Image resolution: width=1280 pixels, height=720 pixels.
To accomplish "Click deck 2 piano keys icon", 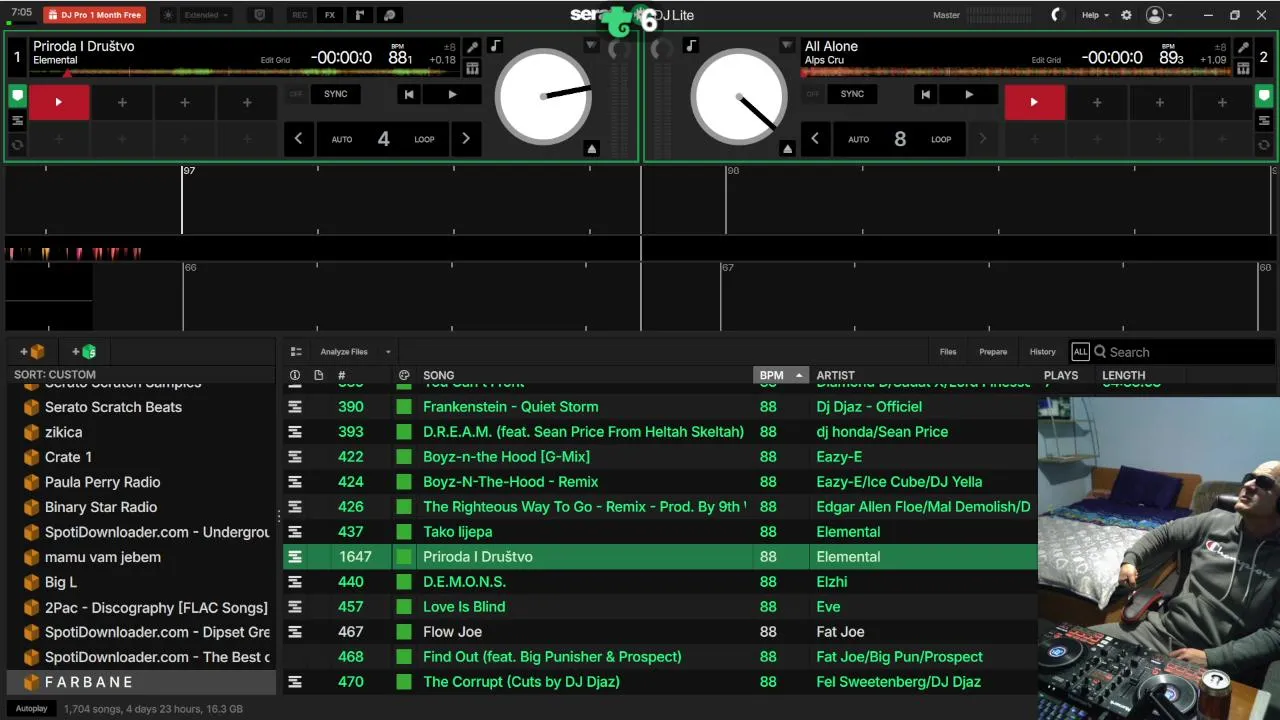I will (x=1243, y=68).
